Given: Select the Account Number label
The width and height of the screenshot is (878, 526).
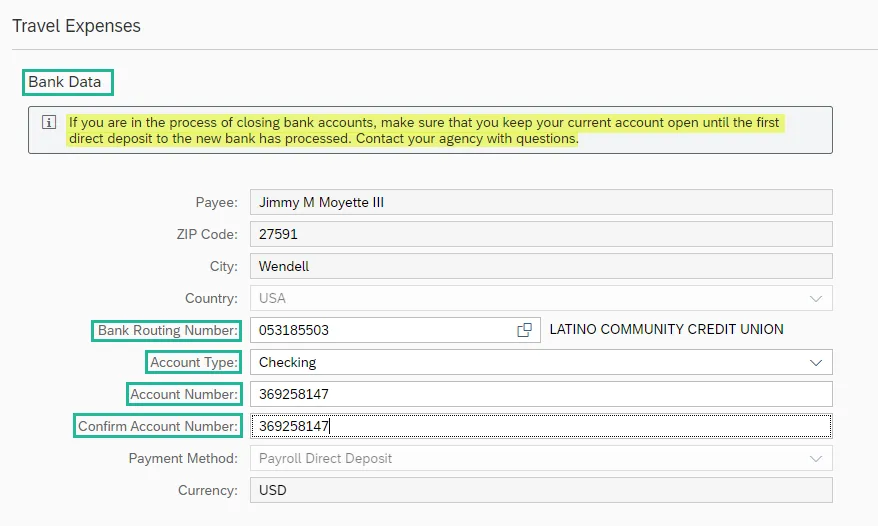Looking at the screenshot, I should [184, 394].
